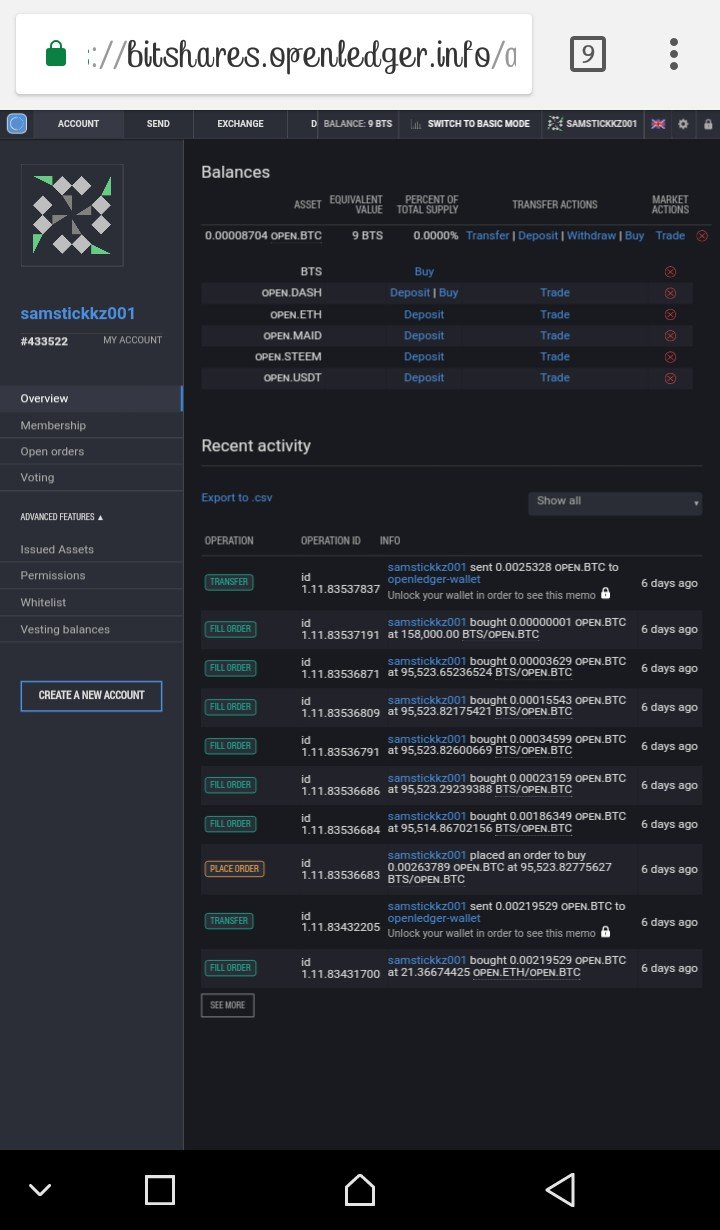
Task: Click Withdraw link for OPEN.BTC
Action: coord(592,236)
